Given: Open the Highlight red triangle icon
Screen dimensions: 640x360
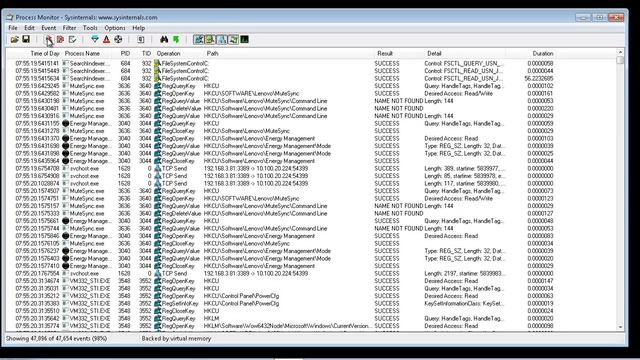Looking at the screenshot, I should tap(107, 40).
